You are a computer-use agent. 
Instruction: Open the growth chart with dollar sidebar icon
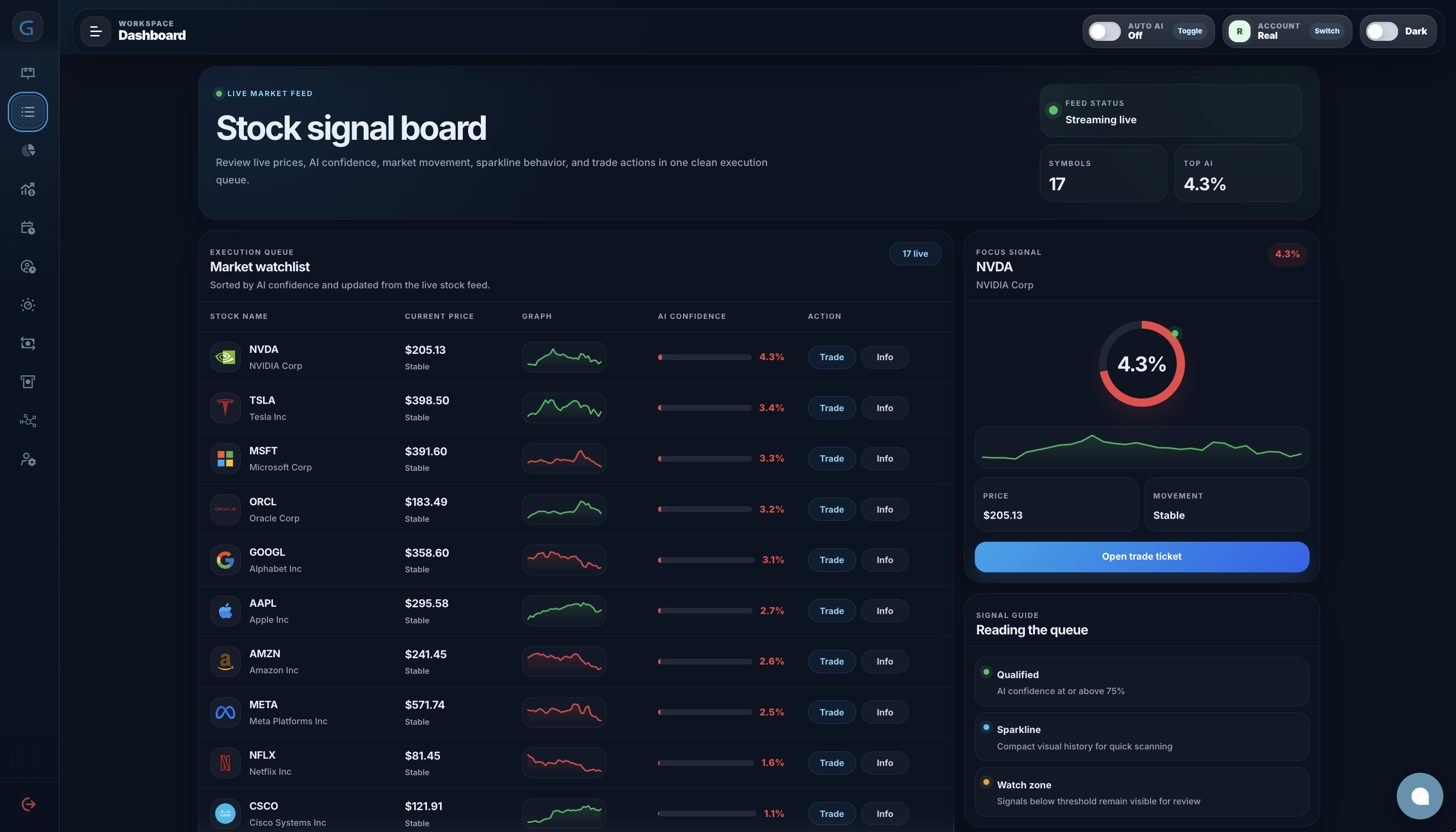click(x=28, y=189)
